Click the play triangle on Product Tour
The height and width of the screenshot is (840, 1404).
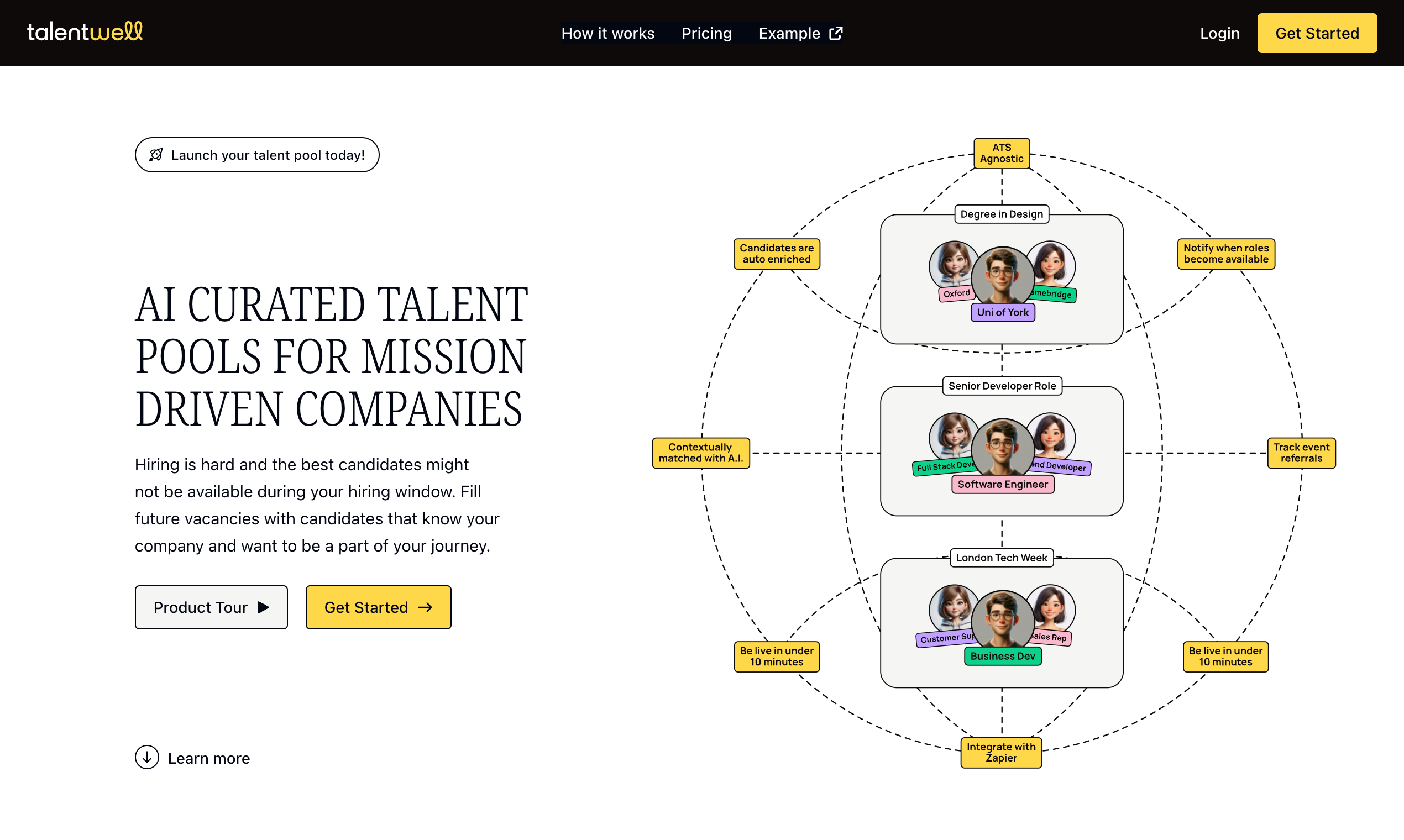coord(263,607)
